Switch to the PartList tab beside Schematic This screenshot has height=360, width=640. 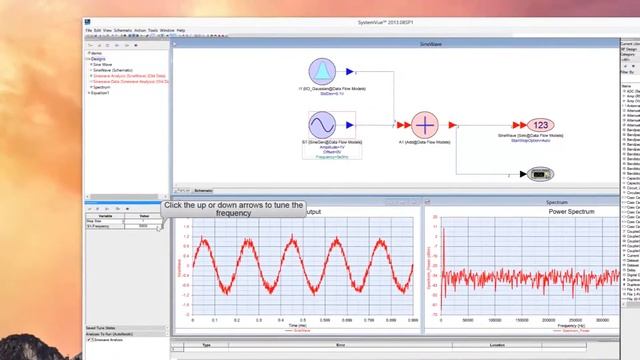182,191
